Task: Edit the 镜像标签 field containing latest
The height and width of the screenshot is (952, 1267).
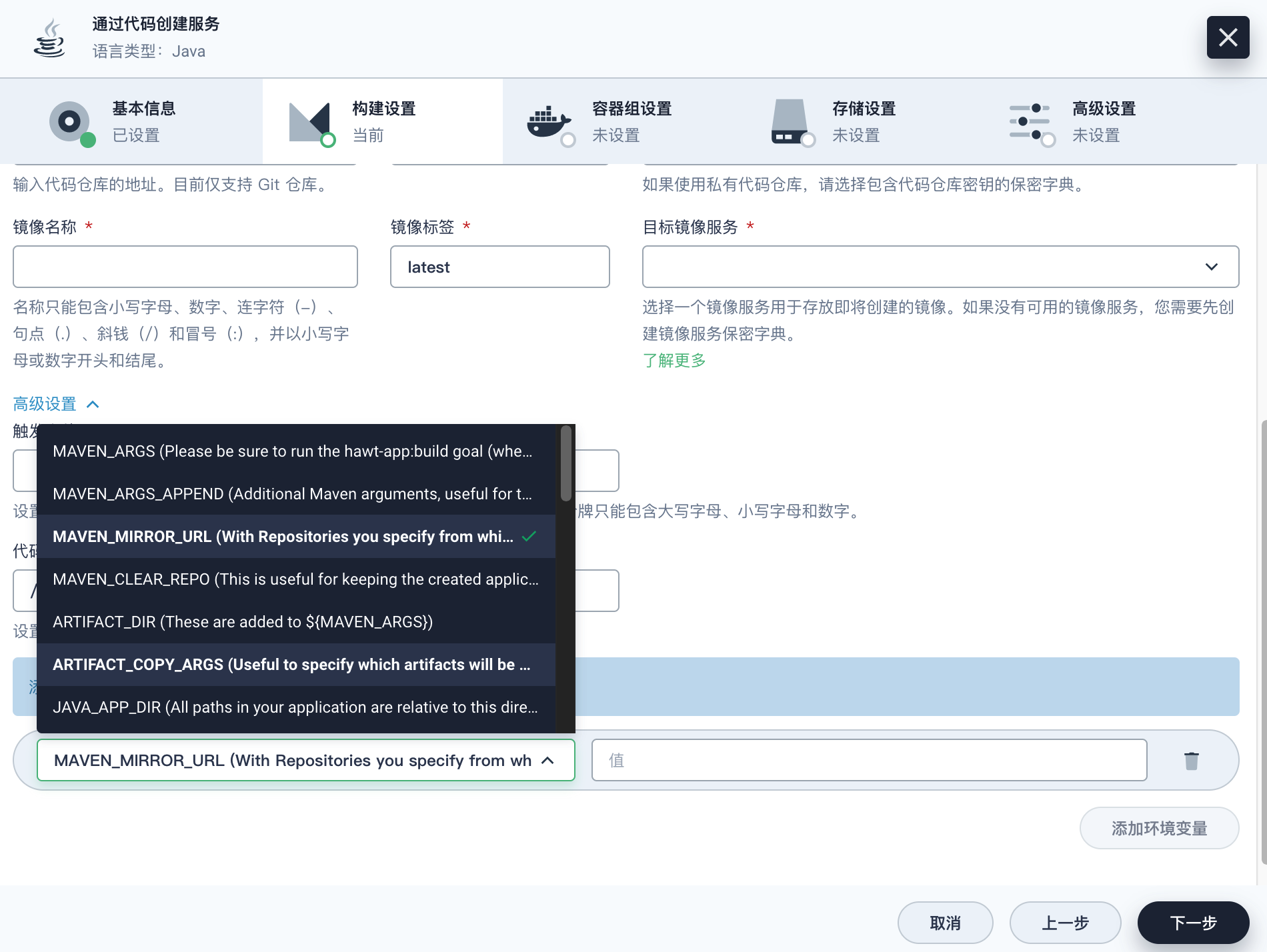Action: click(x=500, y=267)
